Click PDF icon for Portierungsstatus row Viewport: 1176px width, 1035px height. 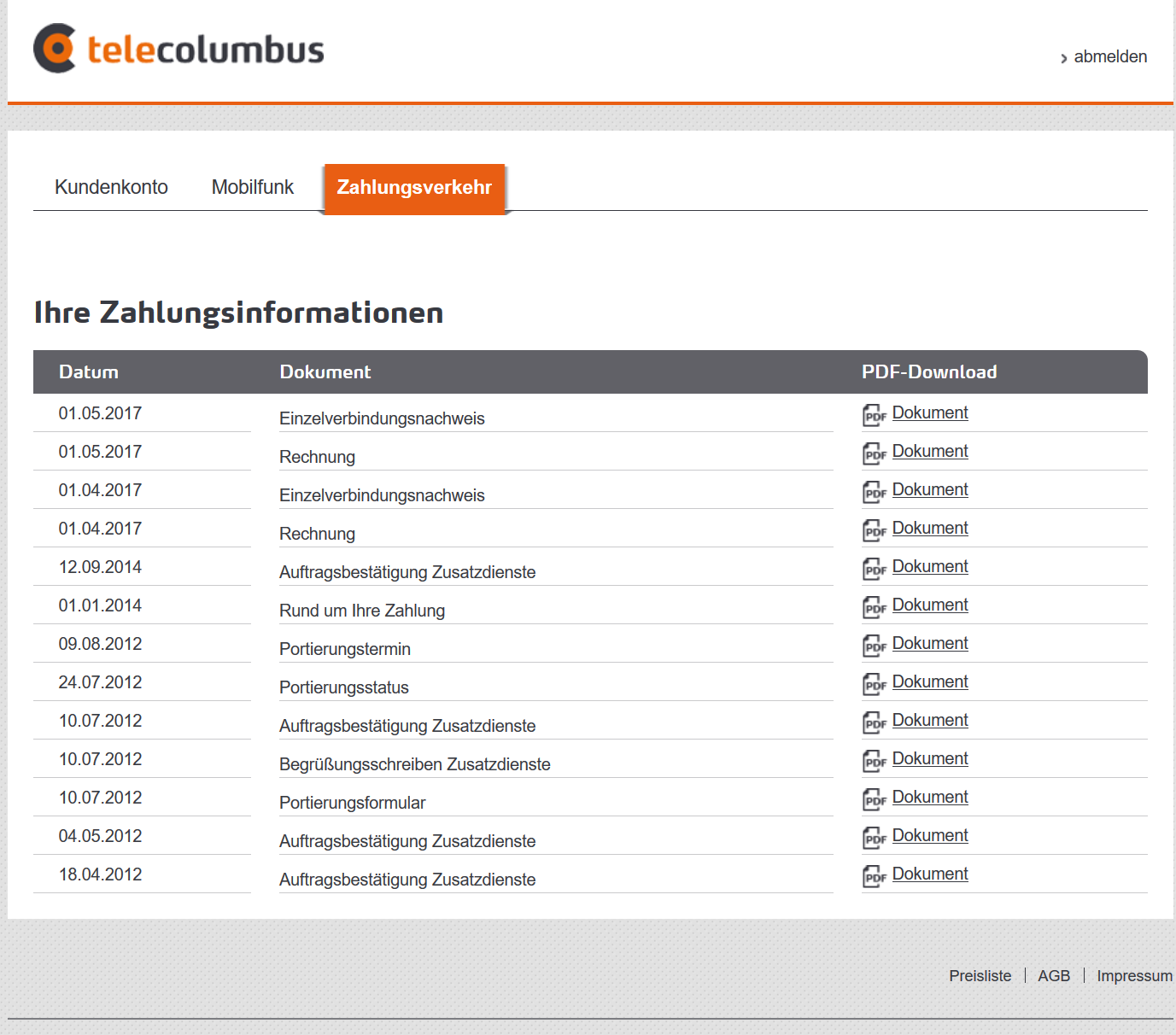point(874,684)
